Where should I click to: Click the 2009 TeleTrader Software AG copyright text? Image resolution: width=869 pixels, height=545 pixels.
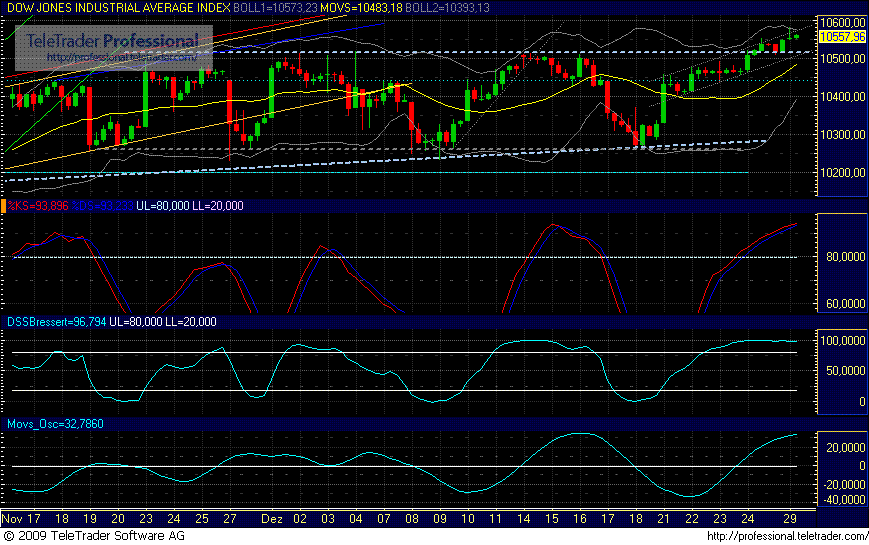(x=88, y=536)
